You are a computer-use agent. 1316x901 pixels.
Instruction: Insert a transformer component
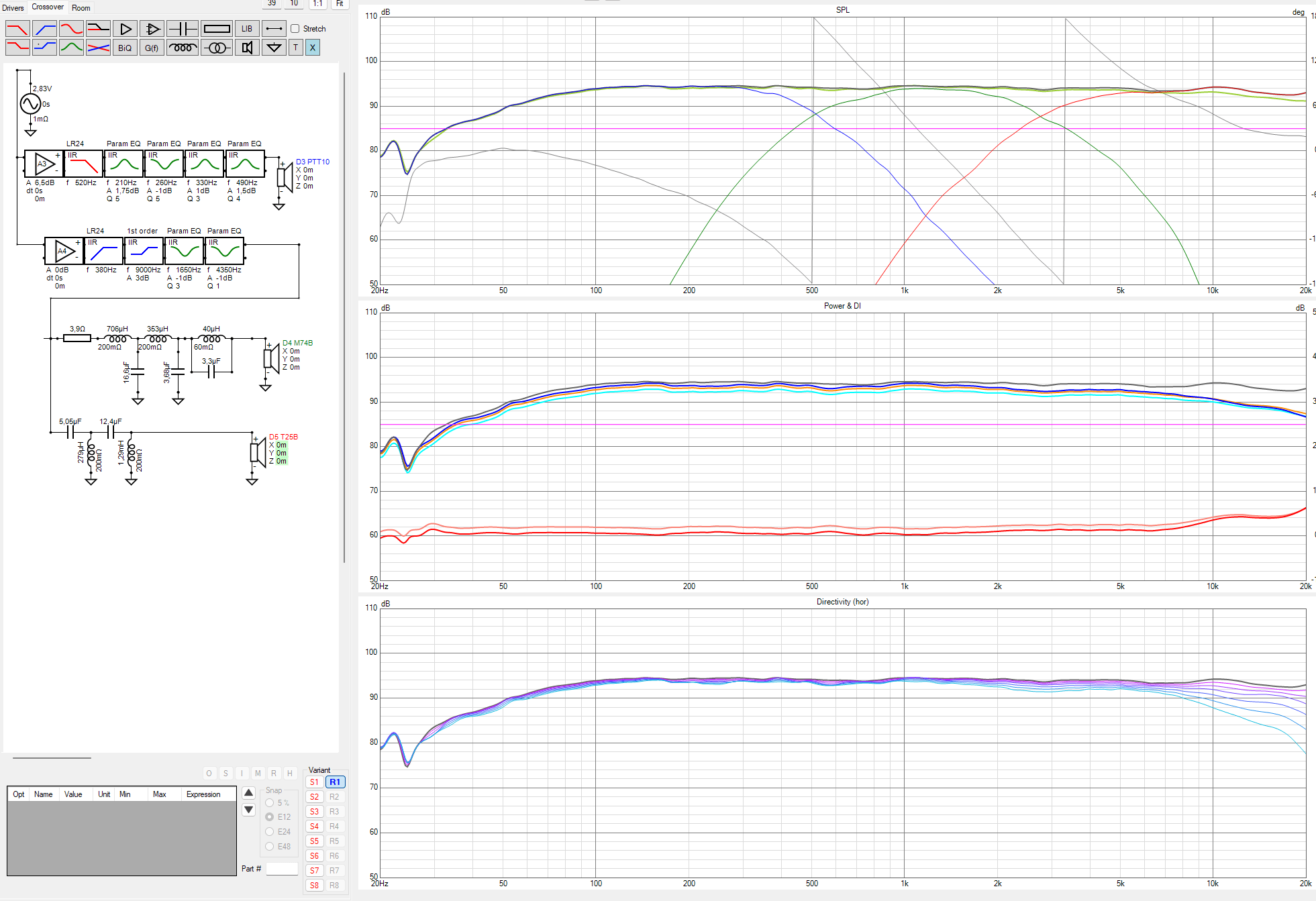pos(217,48)
